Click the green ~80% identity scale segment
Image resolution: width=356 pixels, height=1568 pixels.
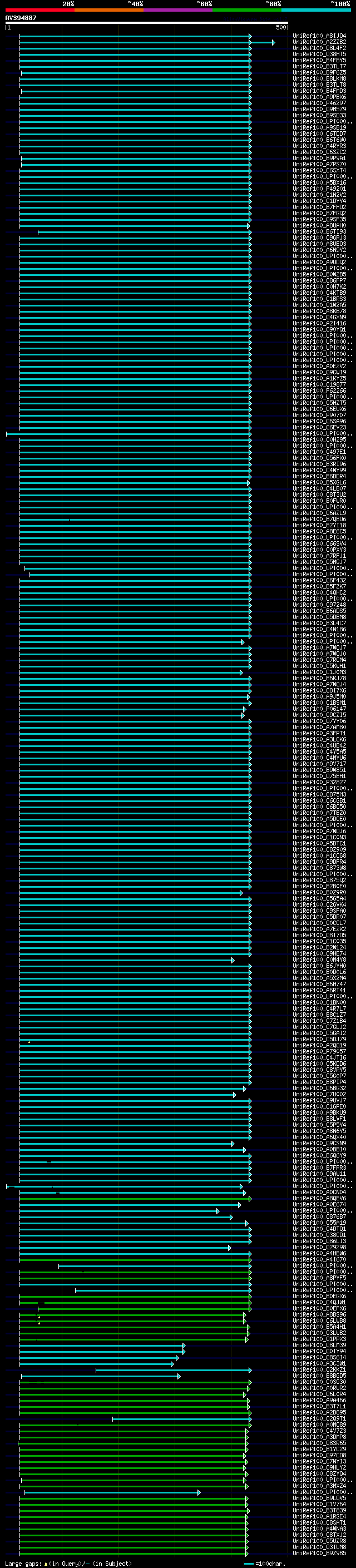click(247, 10)
